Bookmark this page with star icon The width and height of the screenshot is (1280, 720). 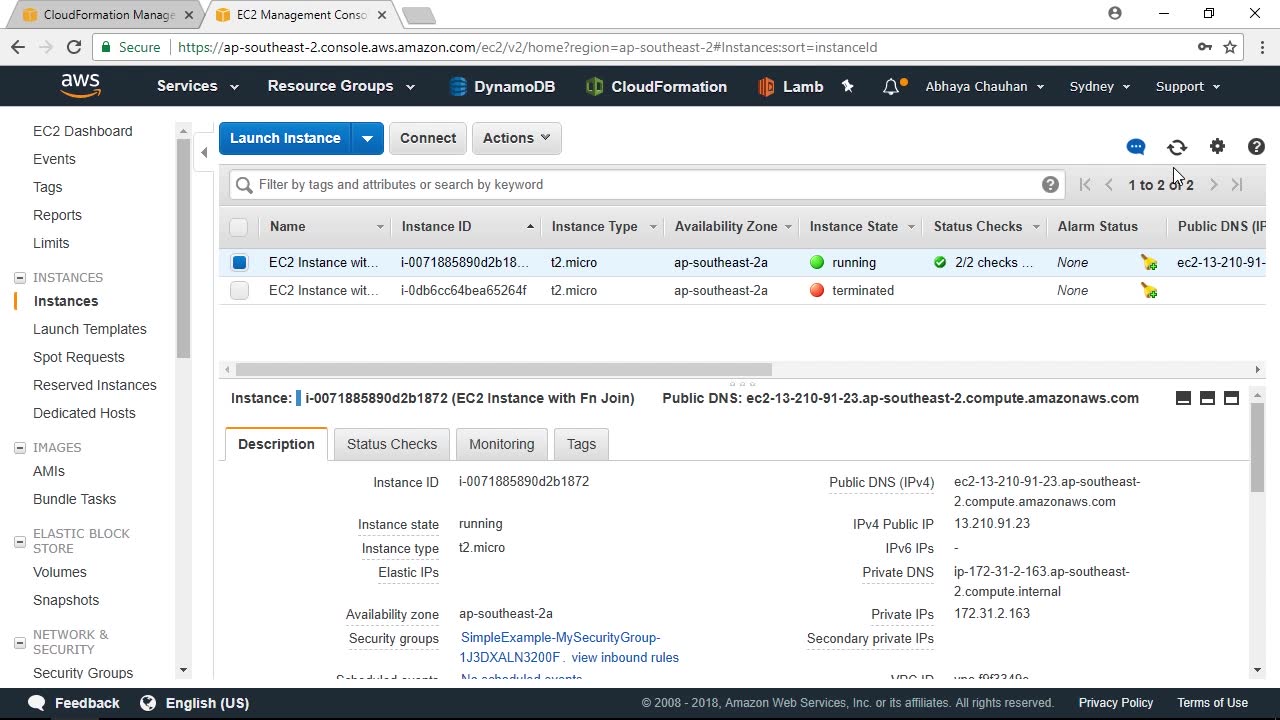(x=1230, y=47)
